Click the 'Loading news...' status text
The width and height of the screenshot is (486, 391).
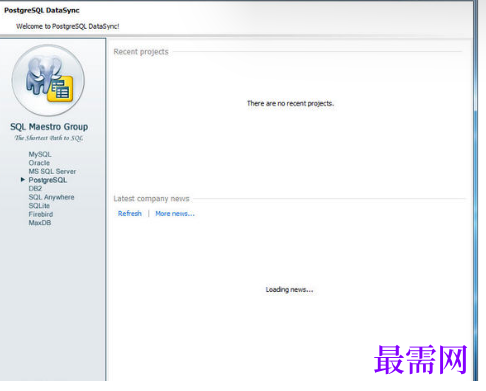tap(289, 290)
